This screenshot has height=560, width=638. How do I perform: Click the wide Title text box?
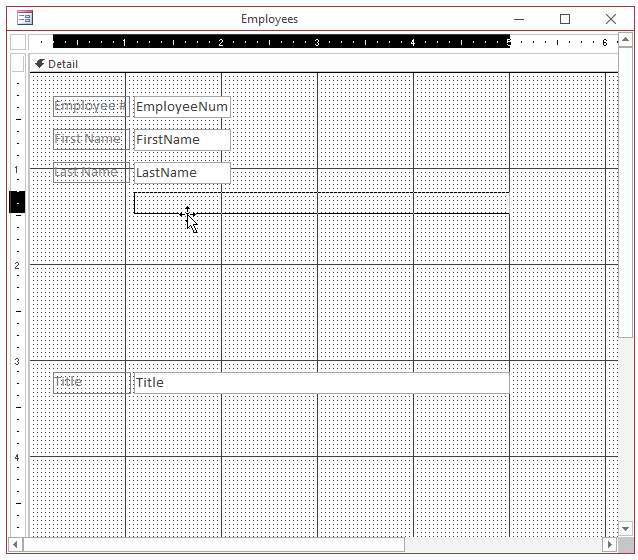tap(321, 383)
